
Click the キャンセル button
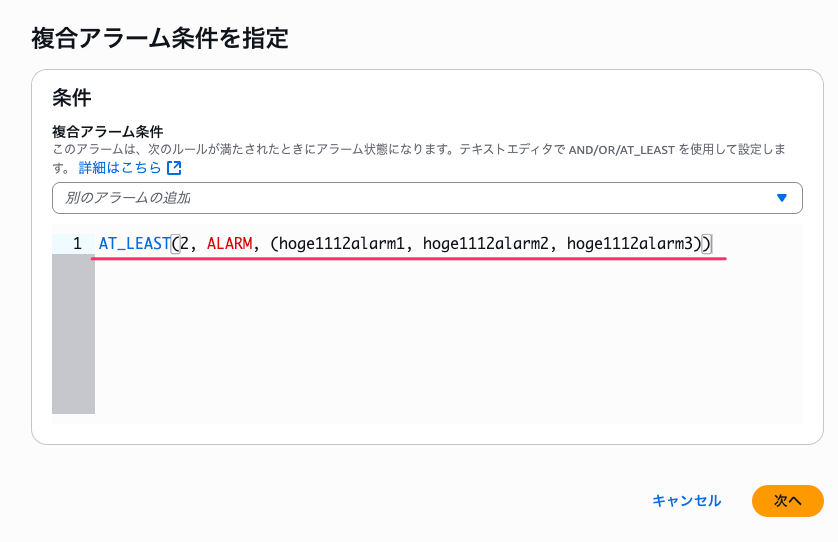pos(687,501)
